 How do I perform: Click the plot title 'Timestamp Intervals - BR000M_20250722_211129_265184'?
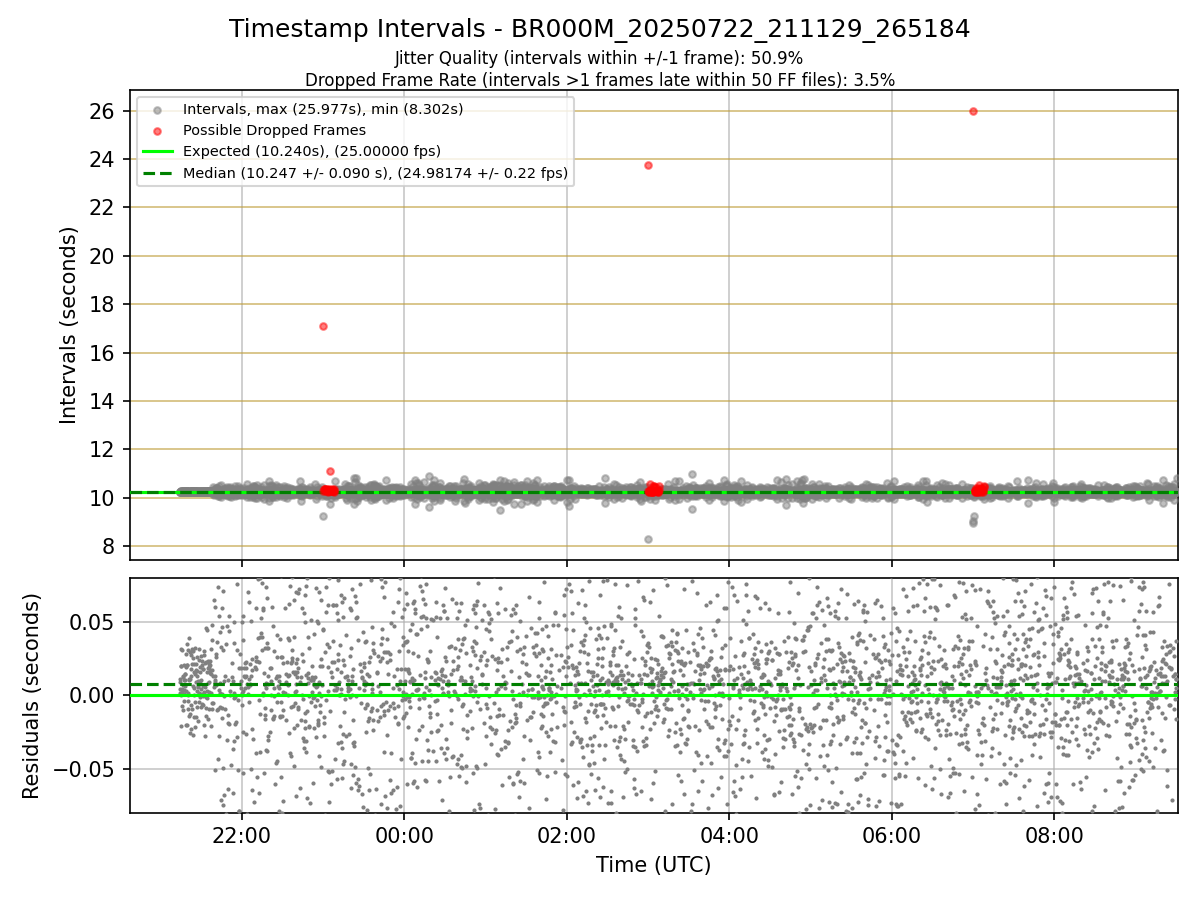[600, 29]
